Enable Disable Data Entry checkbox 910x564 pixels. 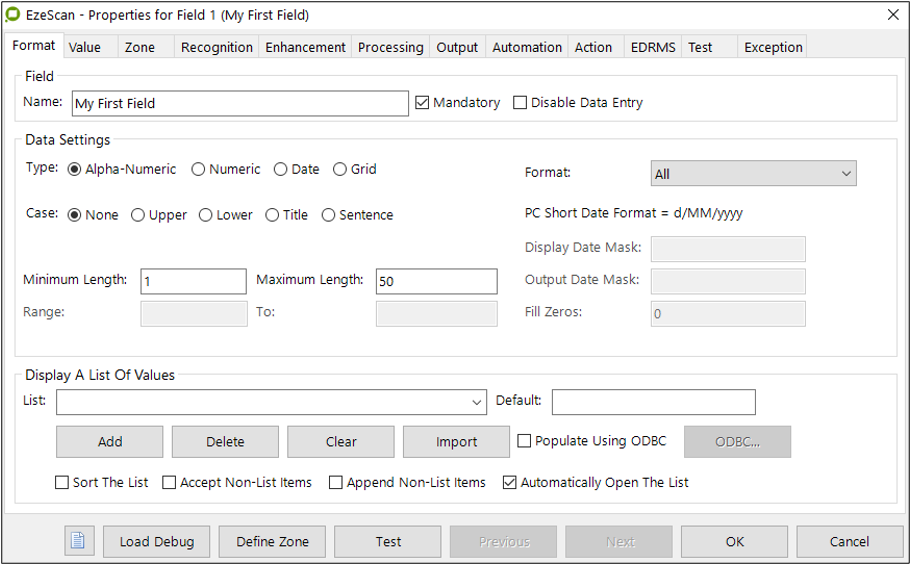point(520,103)
